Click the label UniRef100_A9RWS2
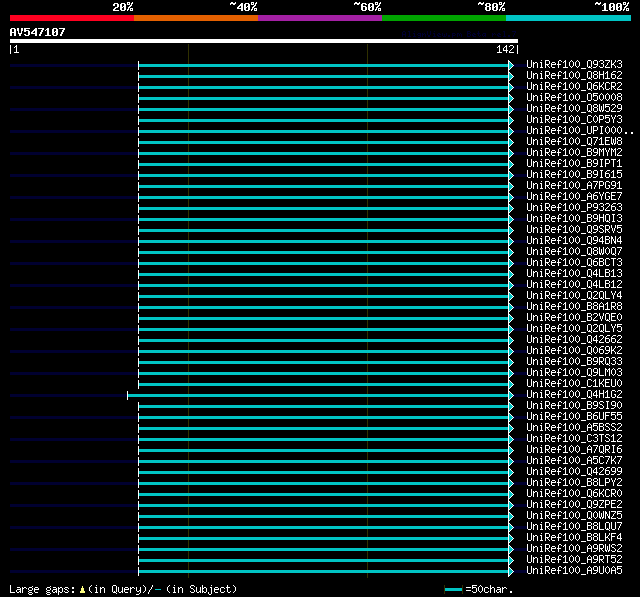The height and width of the screenshot is (597, 640). point(574,549)
